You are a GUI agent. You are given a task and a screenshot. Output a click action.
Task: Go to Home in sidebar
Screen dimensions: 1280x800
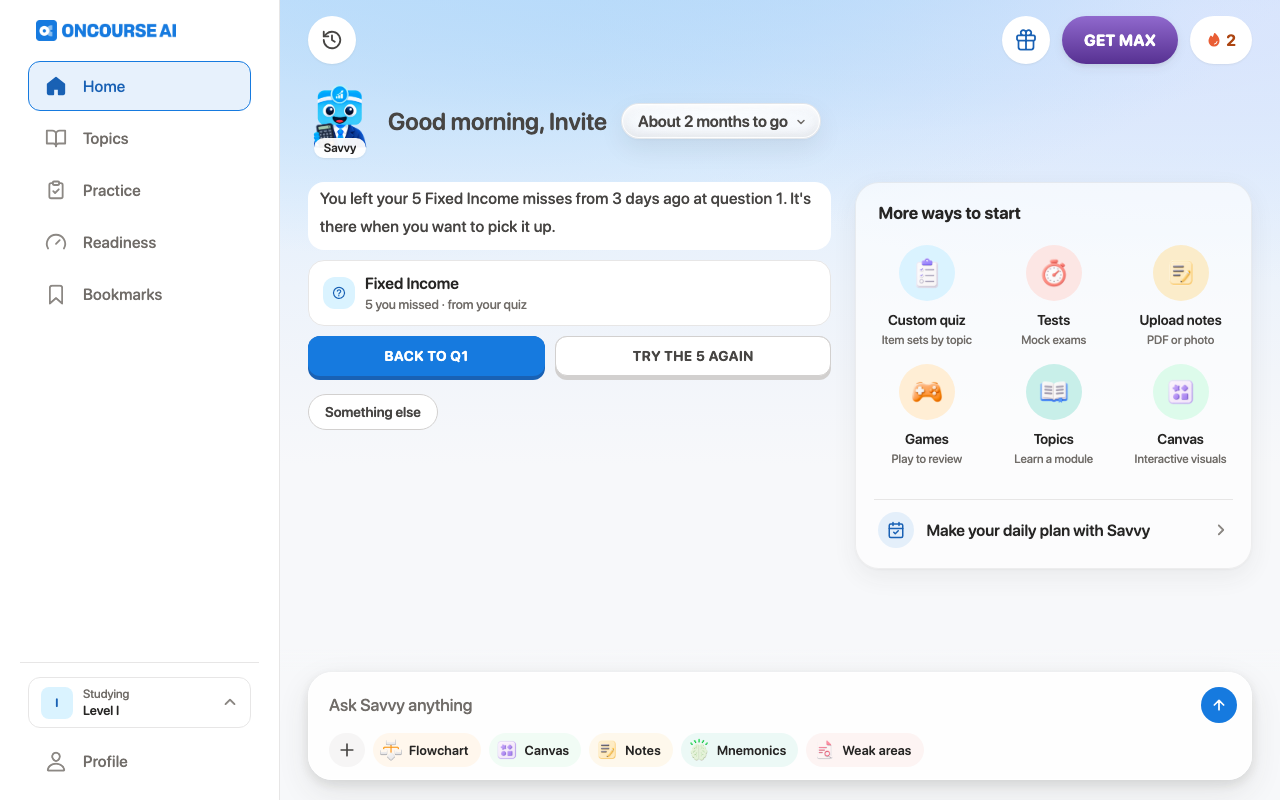point(139,86)
